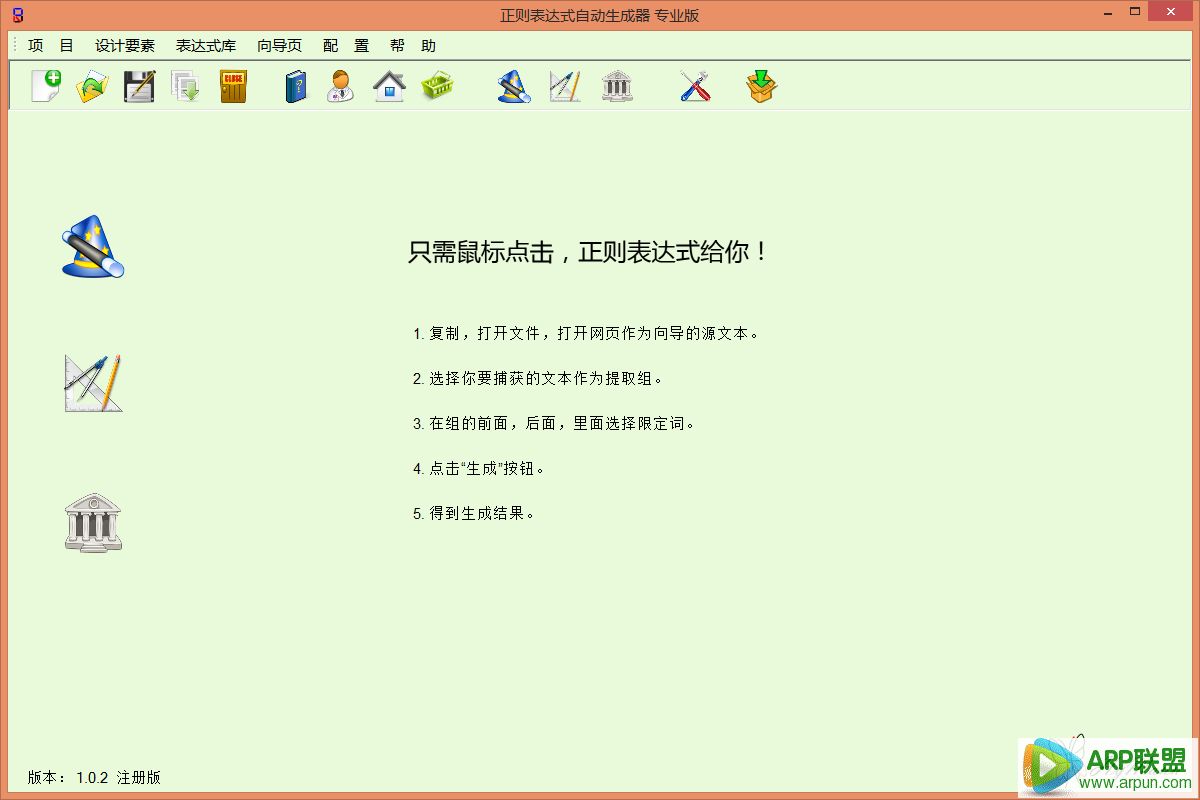Open the 表达式库 menu
1200x800 pixels.
[x=206, y=46]
